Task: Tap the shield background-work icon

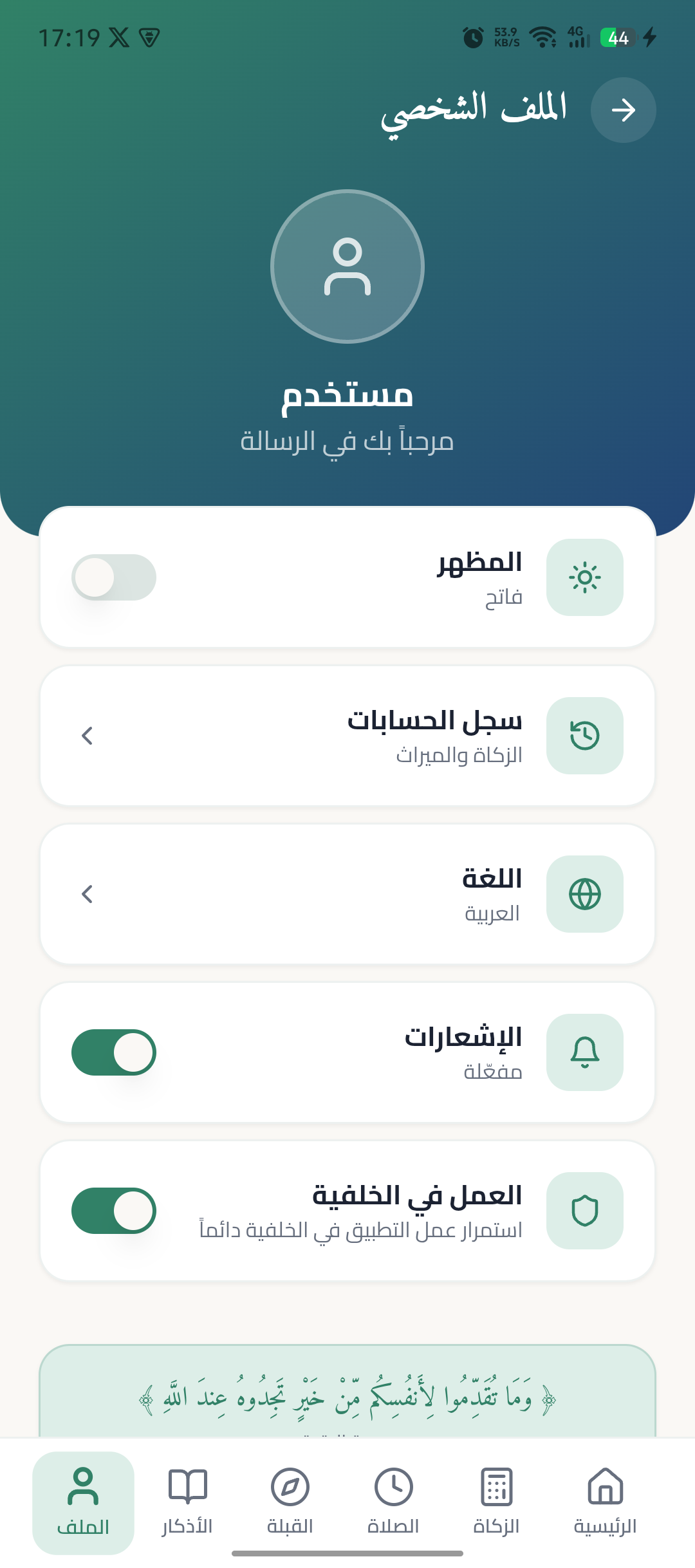Action: click(584, 1210)
